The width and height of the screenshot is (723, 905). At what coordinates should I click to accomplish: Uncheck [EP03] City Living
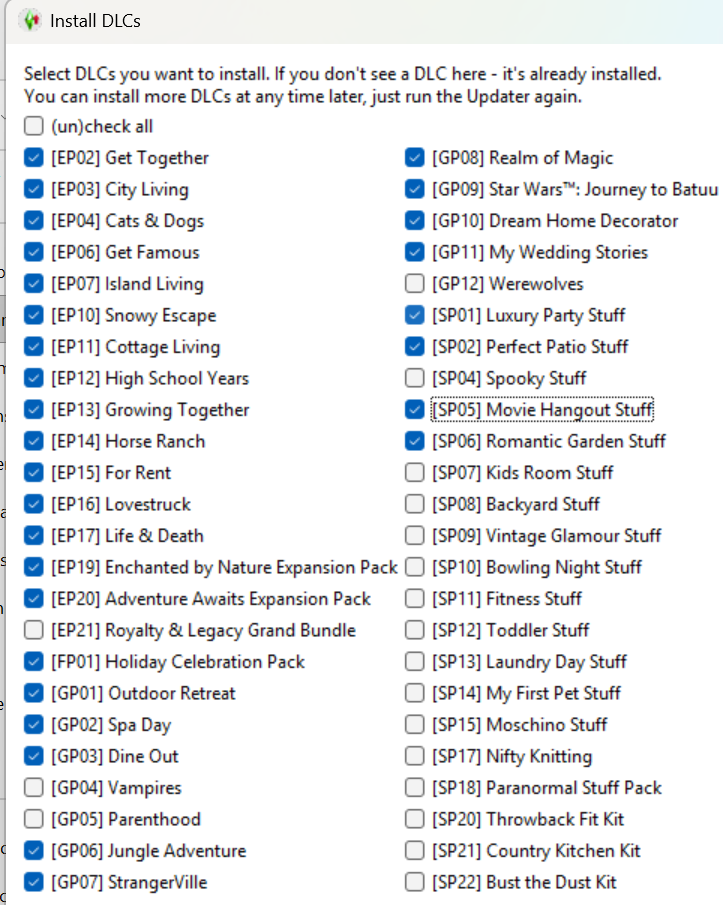coord(33,189)
